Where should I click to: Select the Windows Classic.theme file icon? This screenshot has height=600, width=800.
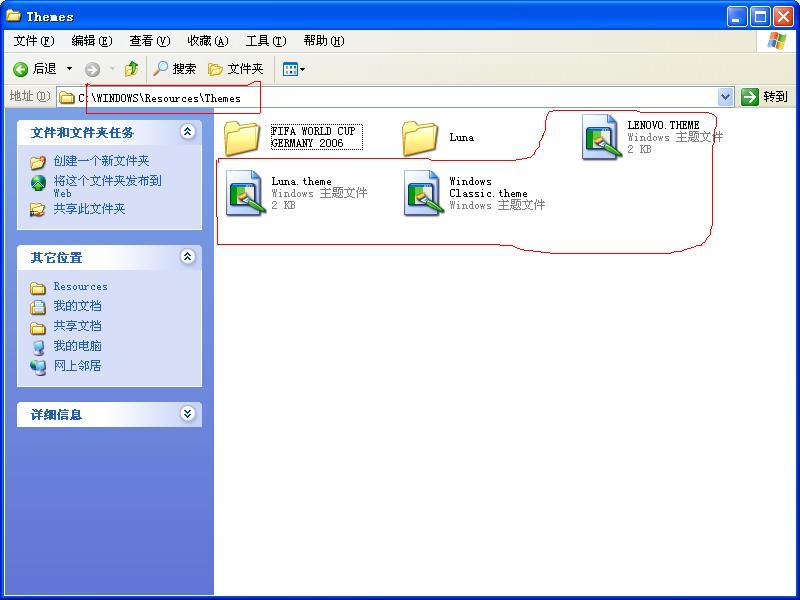click(x=423, y=193)
